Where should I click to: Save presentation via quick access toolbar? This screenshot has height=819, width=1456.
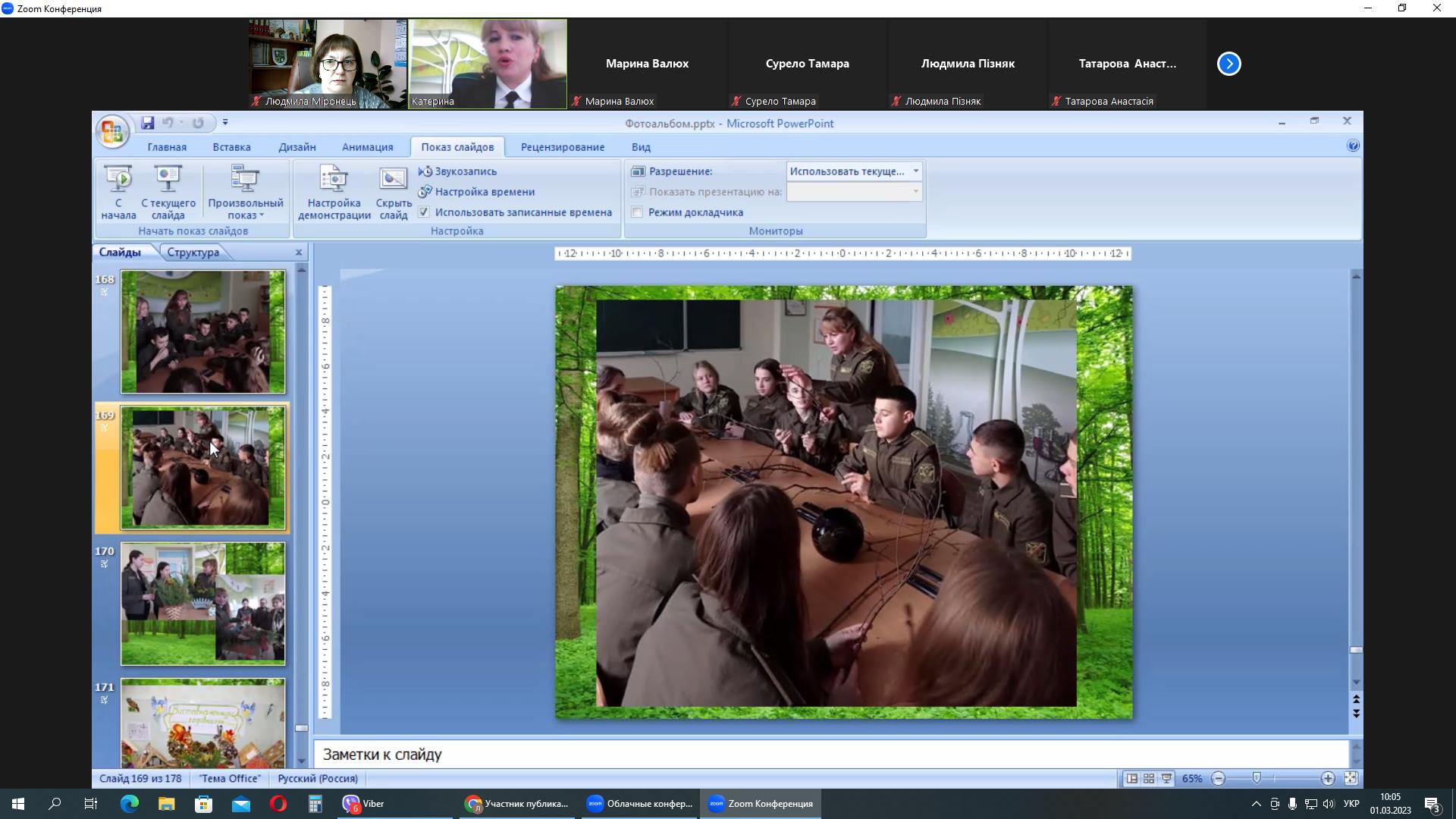click(x=148, y=123)
